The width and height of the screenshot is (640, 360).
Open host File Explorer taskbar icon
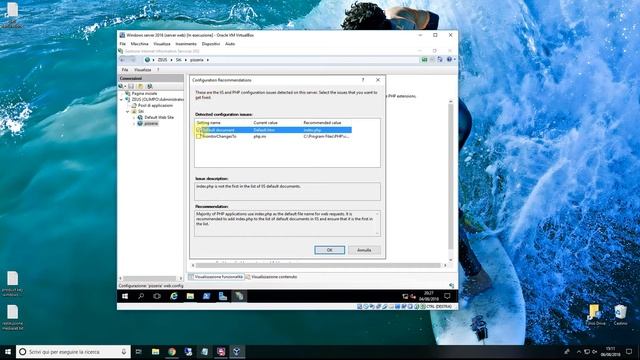[155, 351]
